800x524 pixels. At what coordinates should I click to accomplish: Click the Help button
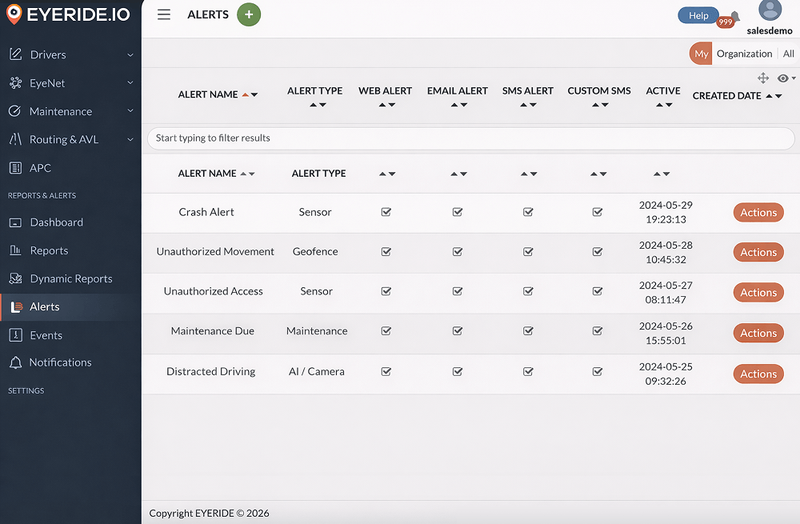[698, 15]
